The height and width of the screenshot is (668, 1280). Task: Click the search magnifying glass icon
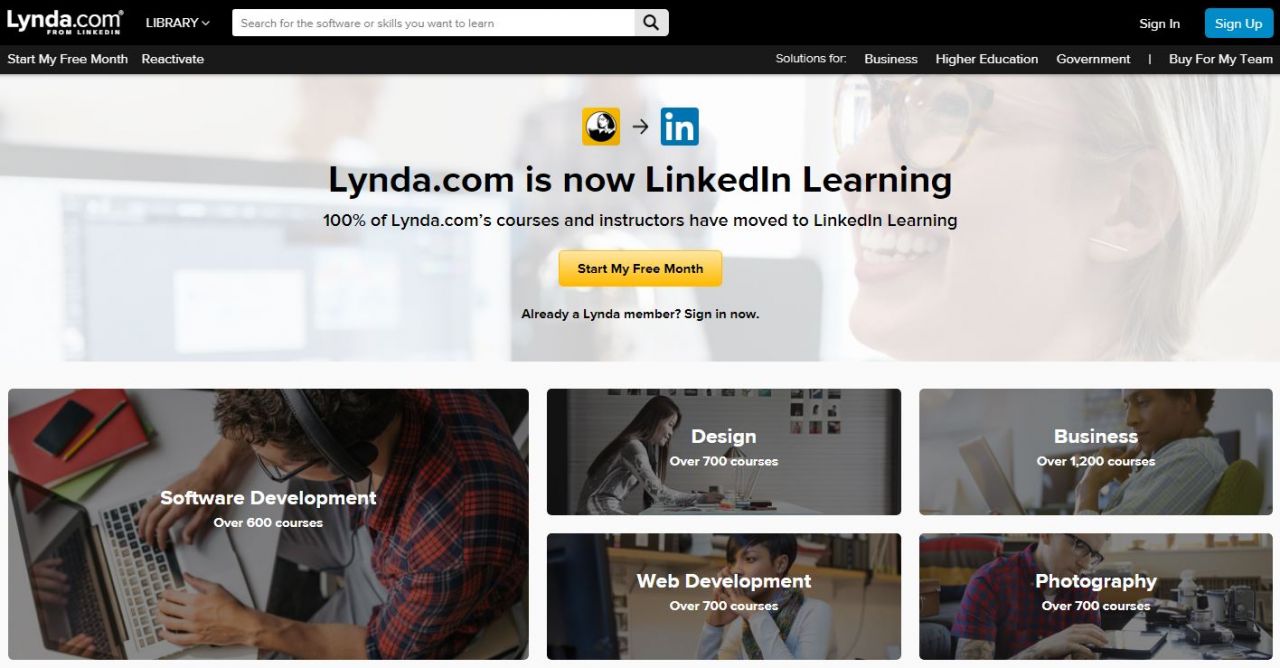[651, 23]
